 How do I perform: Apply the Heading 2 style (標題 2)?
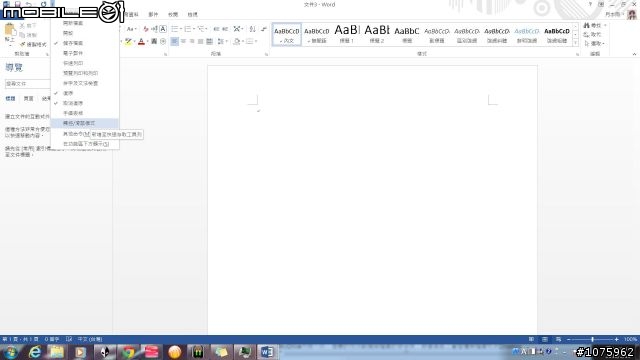tap(377, 34)
